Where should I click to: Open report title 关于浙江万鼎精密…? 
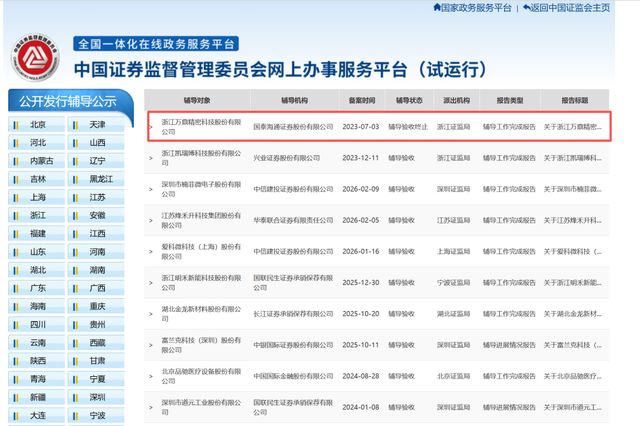point(572,127)
